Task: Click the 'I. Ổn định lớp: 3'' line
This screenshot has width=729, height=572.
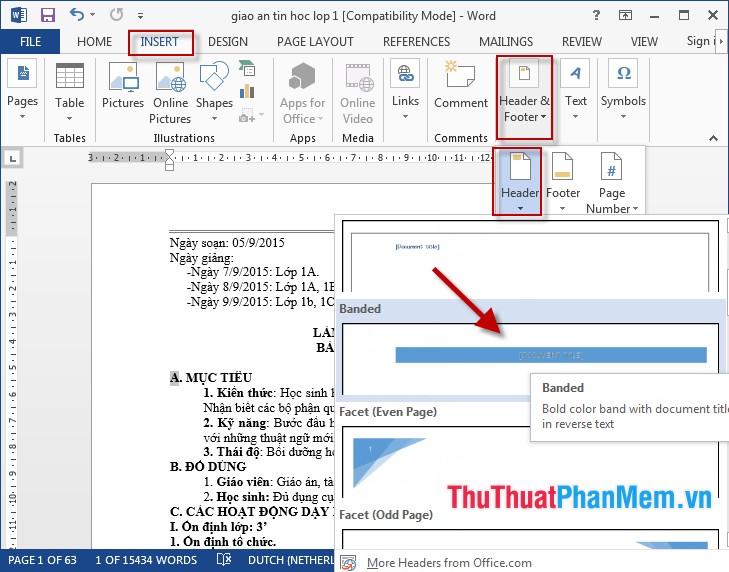Action: coord(218,526)
